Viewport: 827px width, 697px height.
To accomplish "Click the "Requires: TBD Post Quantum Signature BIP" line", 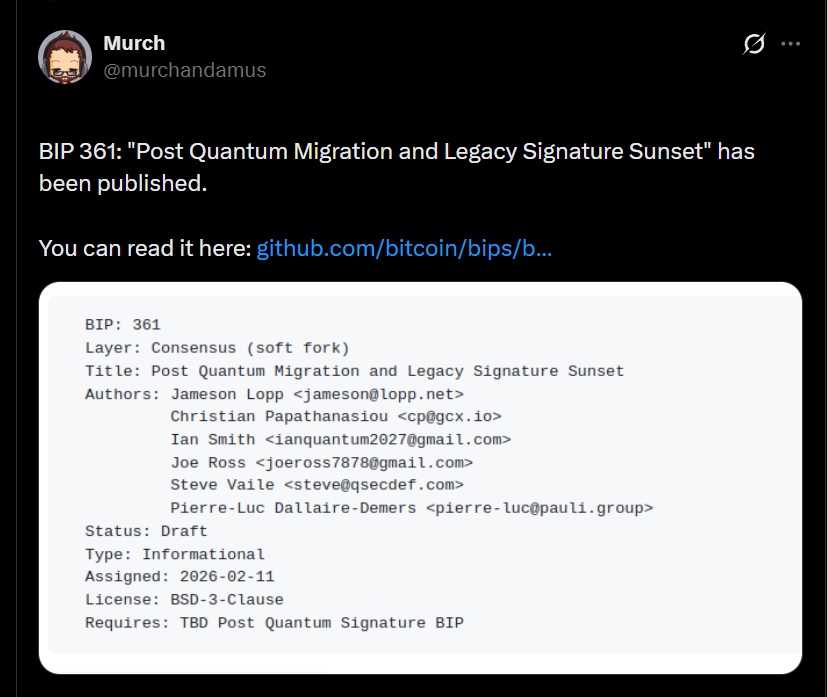I will tap(274, 623).
